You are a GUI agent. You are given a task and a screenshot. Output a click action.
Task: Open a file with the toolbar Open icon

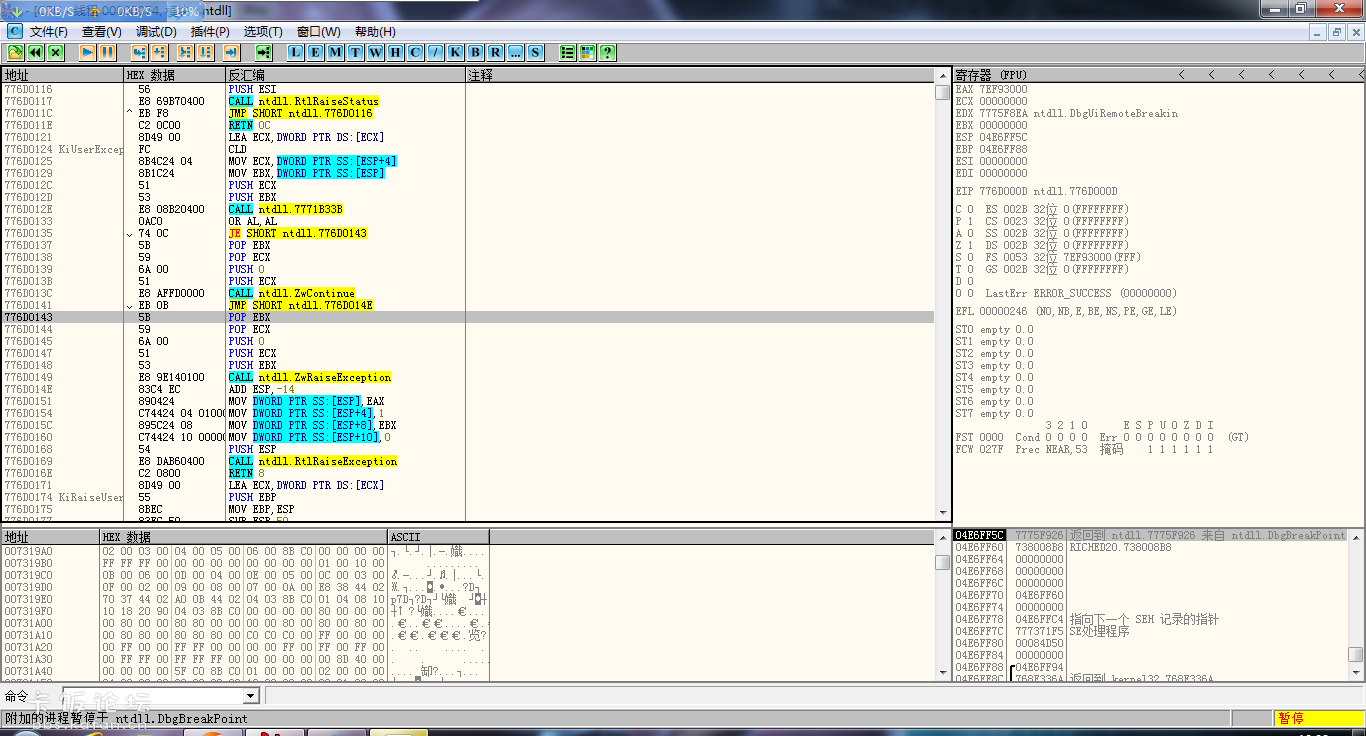pos(16,52)
